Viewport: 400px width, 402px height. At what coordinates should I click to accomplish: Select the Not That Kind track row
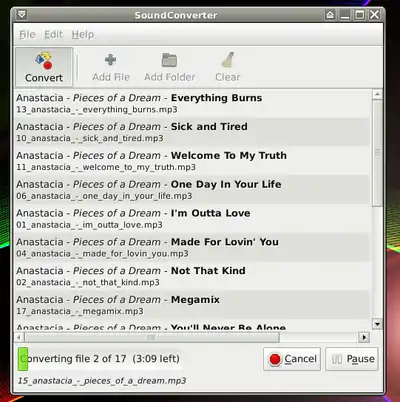[x=193, y=276]
